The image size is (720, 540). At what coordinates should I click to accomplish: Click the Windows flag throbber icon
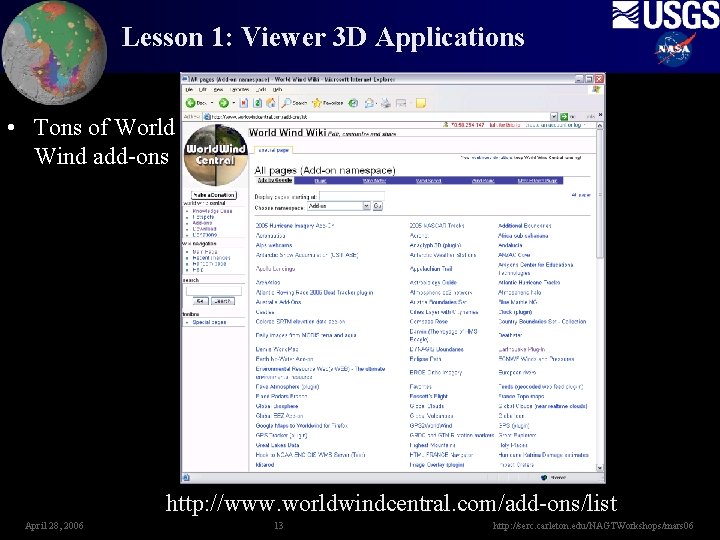596,90
